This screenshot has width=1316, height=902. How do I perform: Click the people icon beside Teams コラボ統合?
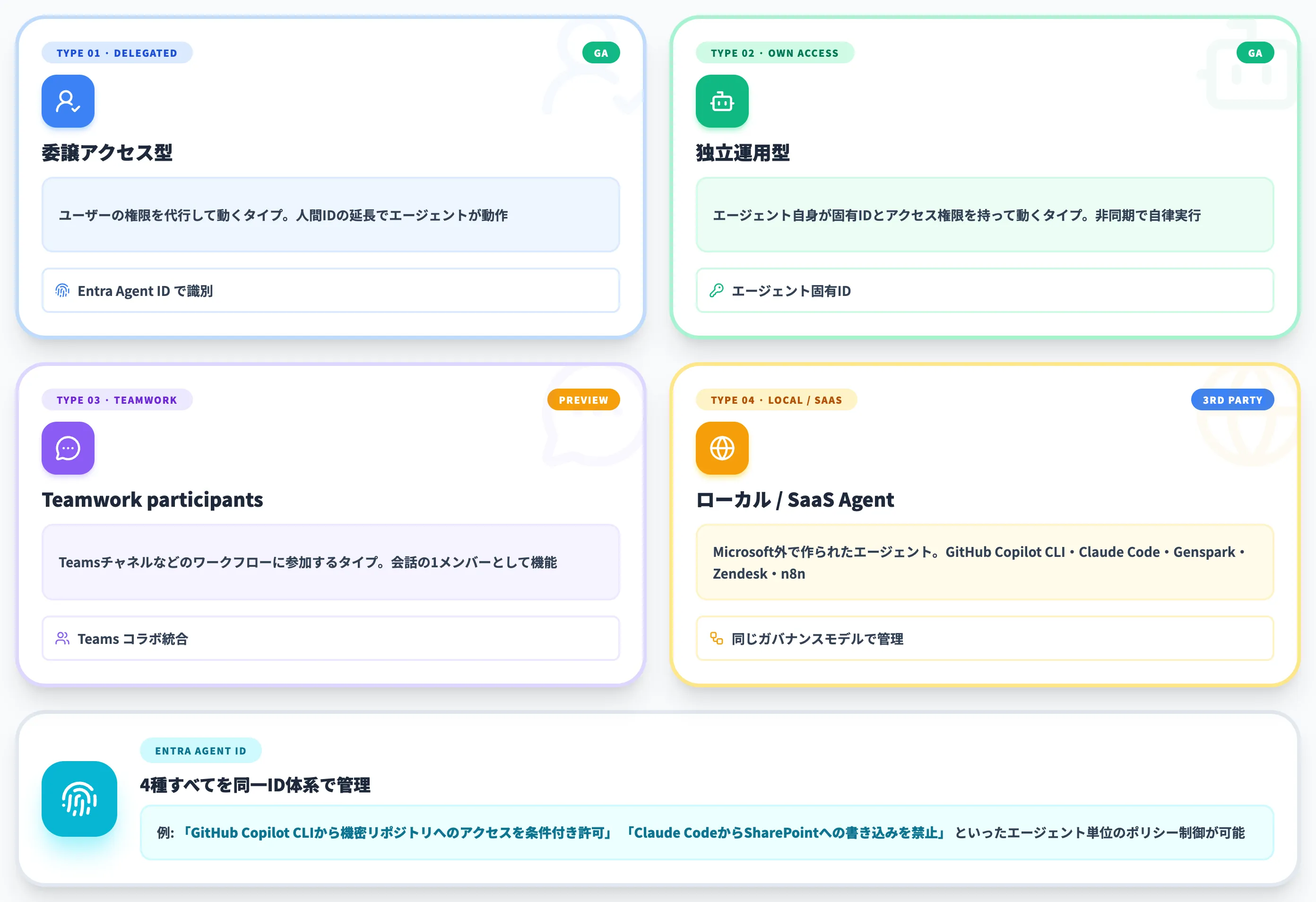[x=62, y=639]
